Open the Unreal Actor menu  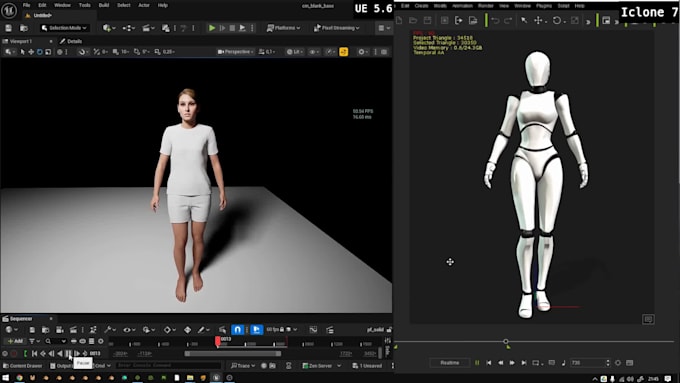point(144,5)
